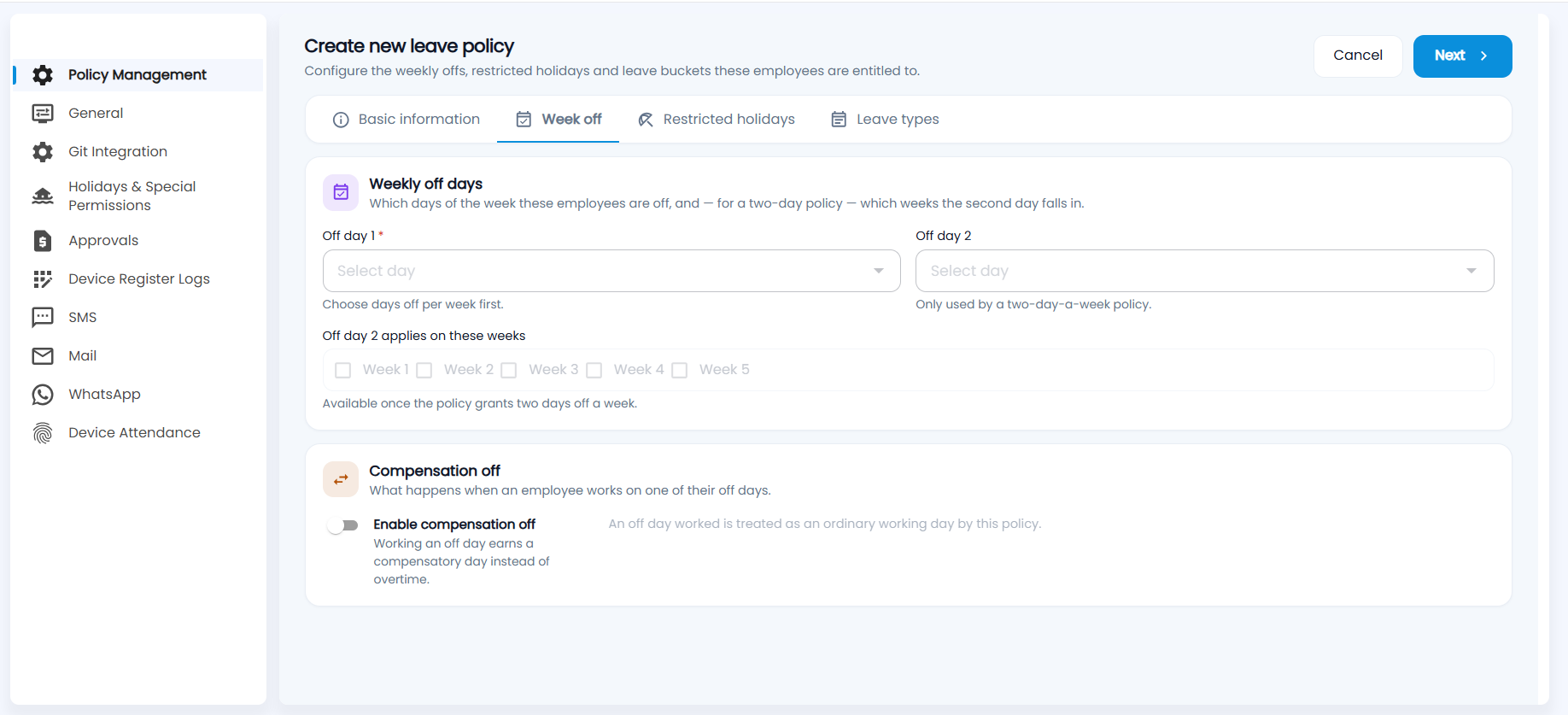This screenshot has height=715, width=1568.
Task: Switch to the Basic information tab
Action: point(407,120)
